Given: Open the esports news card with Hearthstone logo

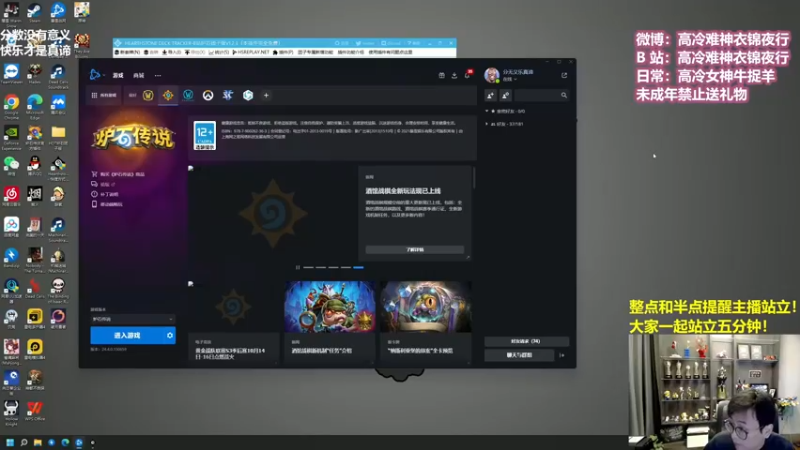Looking at the screenshot, I should click(x=234, y=322).
